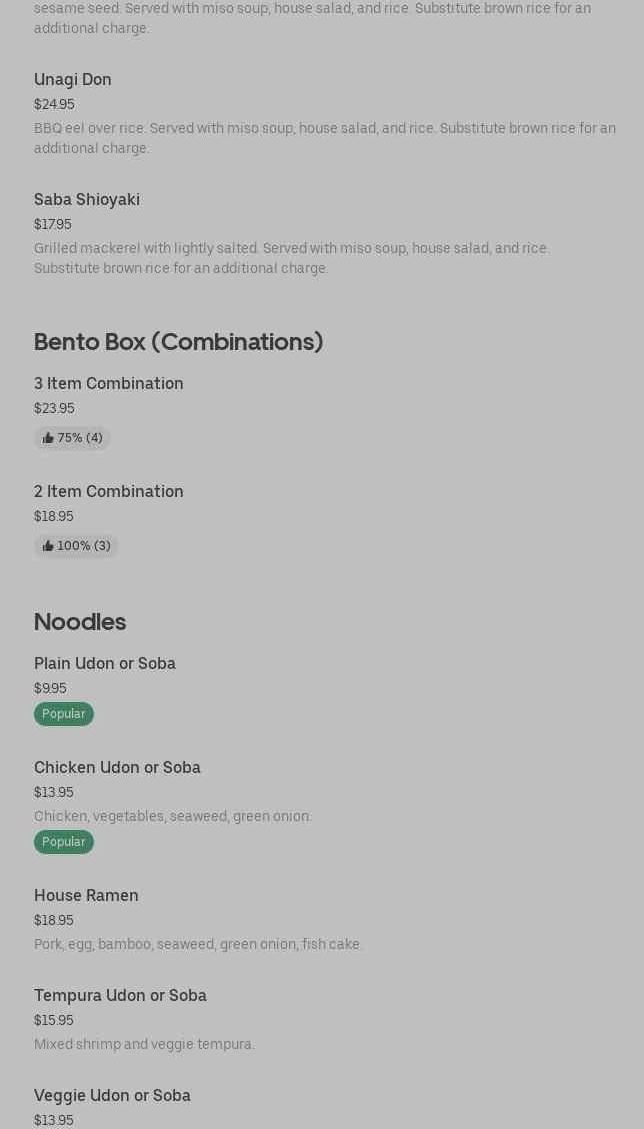The image size is (644, 1129).
Task: Click the Noodles section heading
Action: [x=80, y=622]
